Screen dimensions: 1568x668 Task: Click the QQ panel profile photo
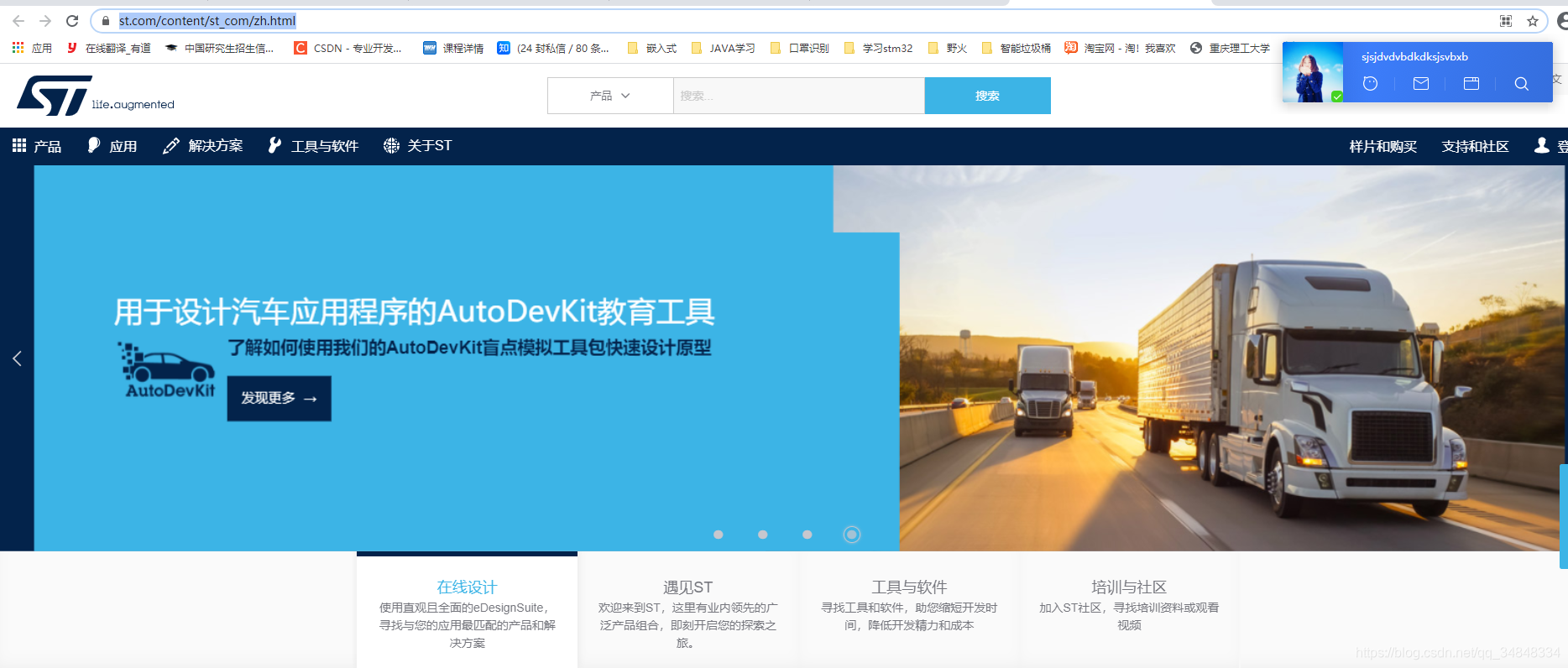click(x=1312, y=72)
